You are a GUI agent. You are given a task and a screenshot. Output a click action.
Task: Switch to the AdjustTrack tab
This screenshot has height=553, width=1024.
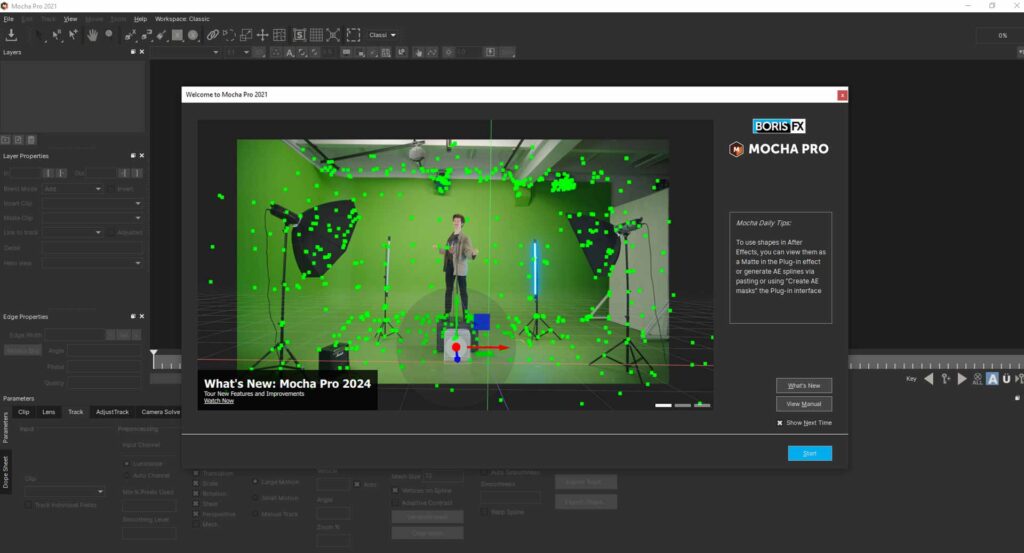[112, 412]
